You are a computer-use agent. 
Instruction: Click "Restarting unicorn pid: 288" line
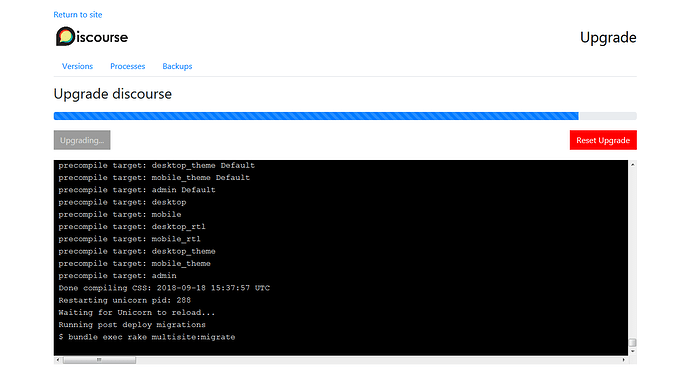pos(125,300)
